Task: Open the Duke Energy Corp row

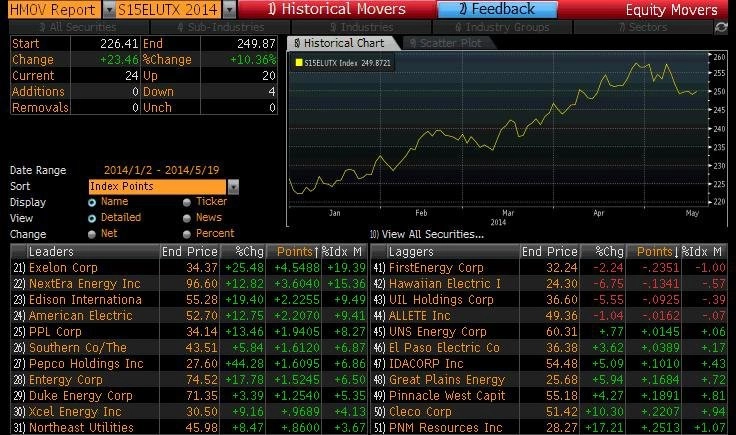Action: click(189, 395)
